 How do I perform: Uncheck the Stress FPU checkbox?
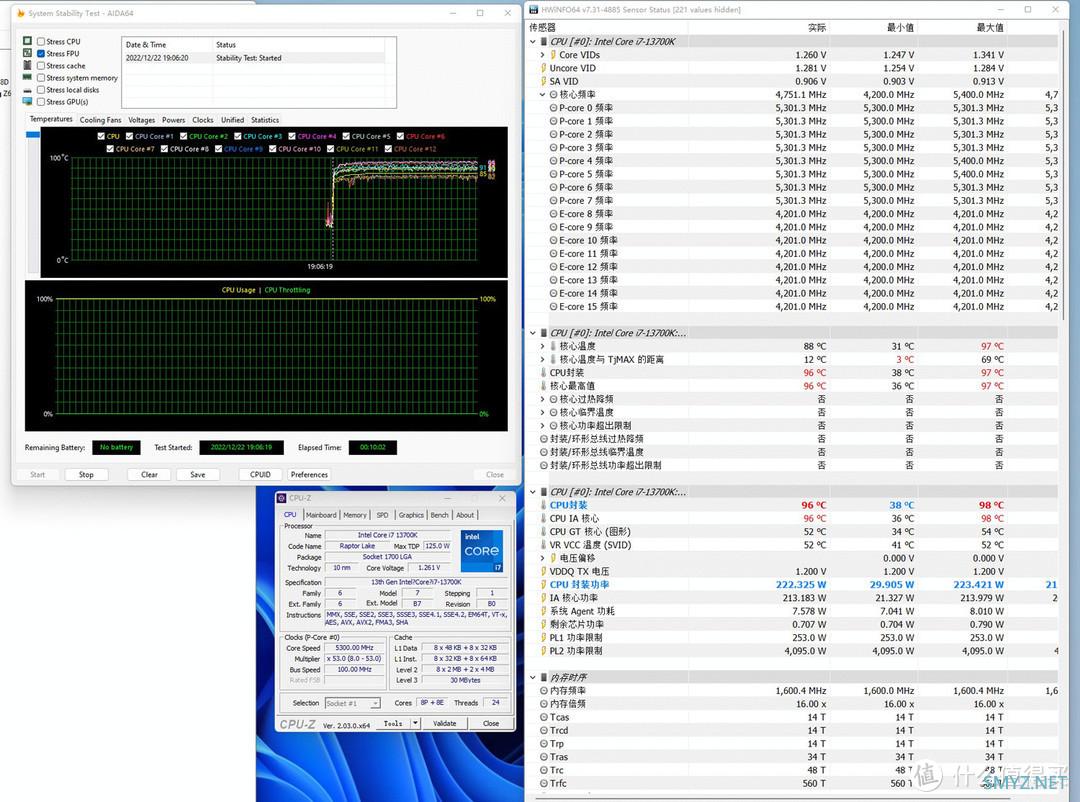tap(41, 54)
